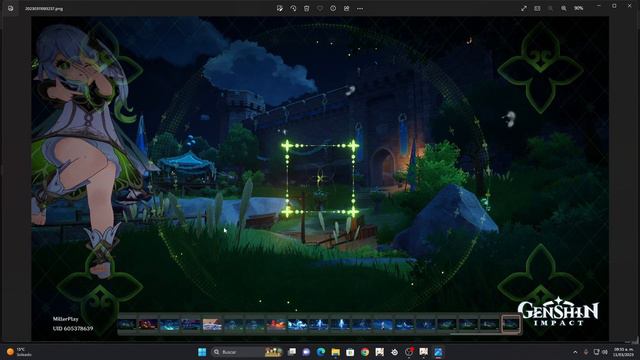Zoom in using the plus magnifier icon
This screenshot has width=640, height=360.
[x=564, y=8]
